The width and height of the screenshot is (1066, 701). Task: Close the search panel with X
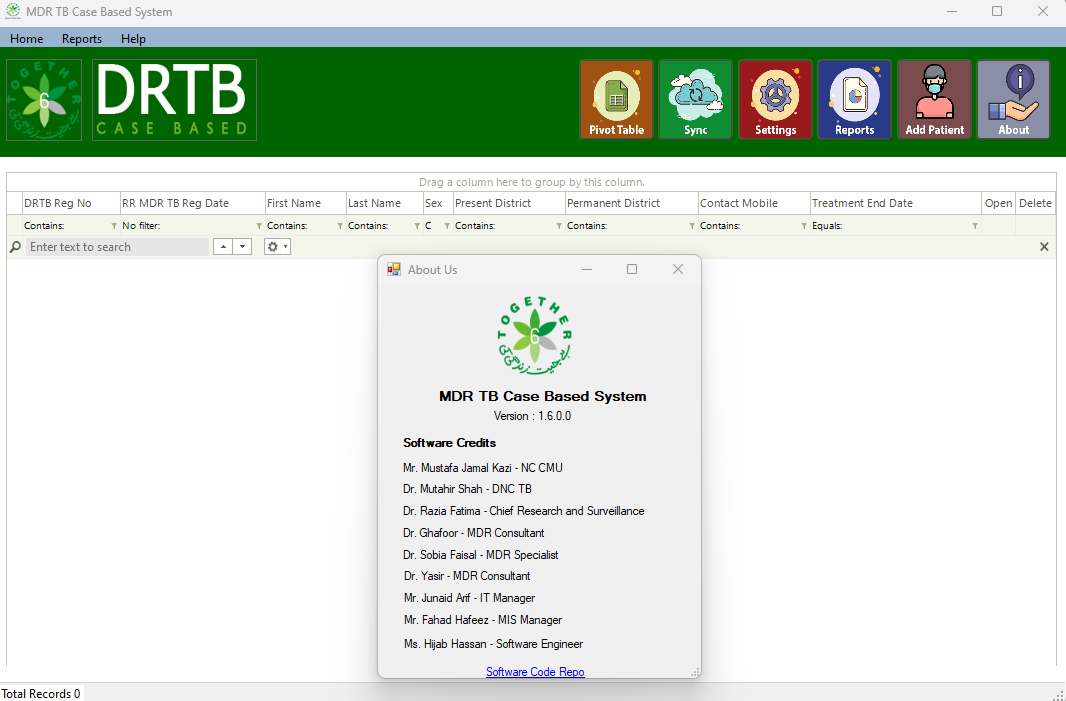pos(1044,247)
